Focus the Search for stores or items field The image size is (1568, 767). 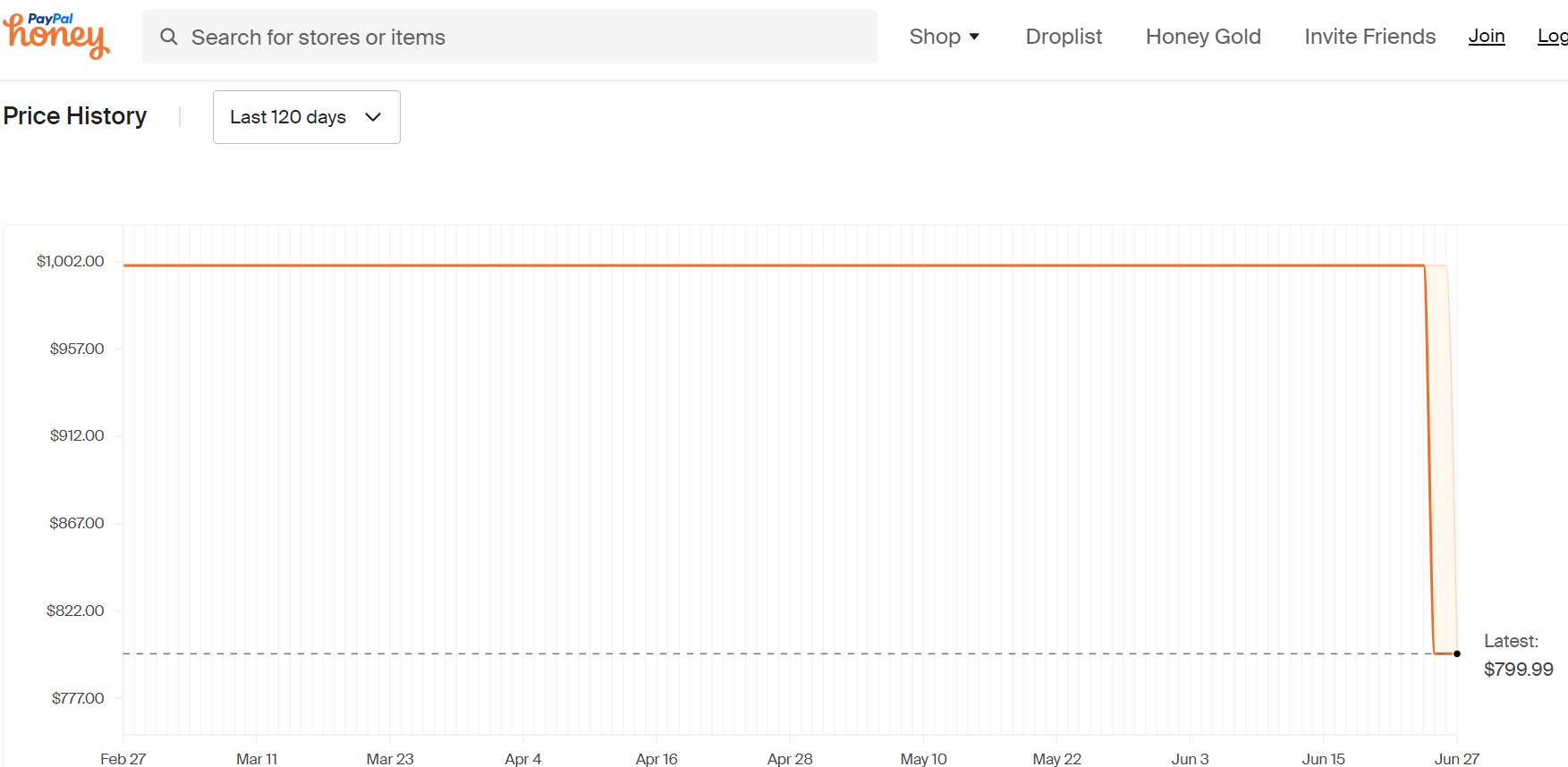(510, 37)
